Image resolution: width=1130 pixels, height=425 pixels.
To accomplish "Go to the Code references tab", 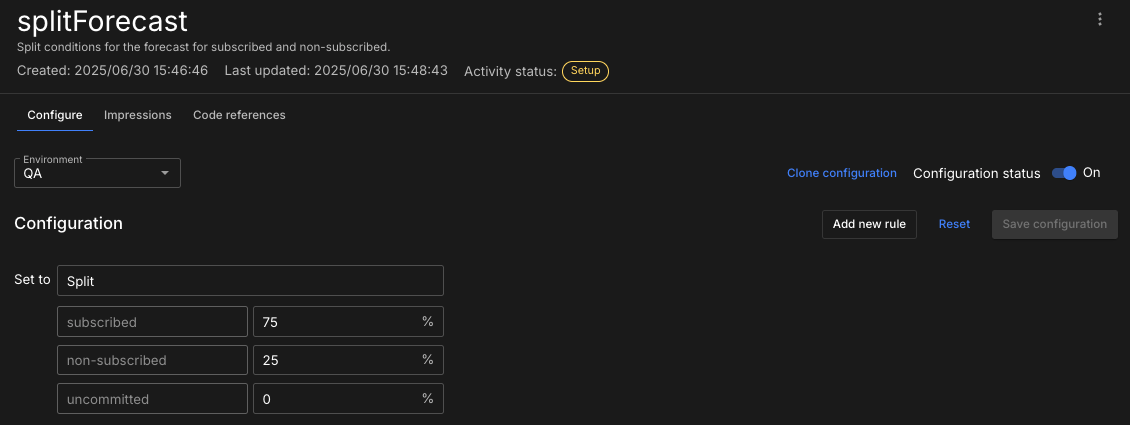I will [239, 115].
